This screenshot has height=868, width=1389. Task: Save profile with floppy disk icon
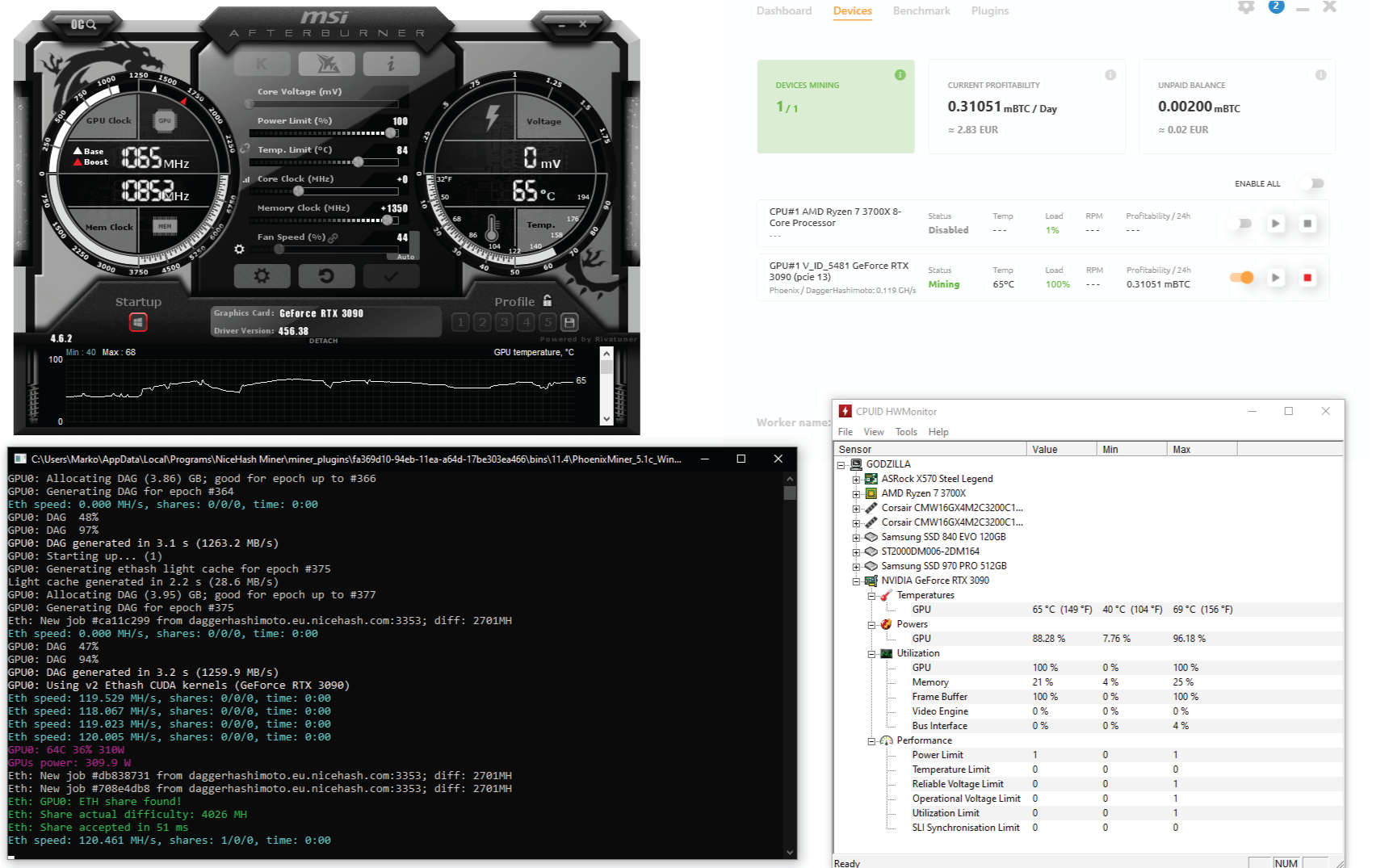coord(569,322)
